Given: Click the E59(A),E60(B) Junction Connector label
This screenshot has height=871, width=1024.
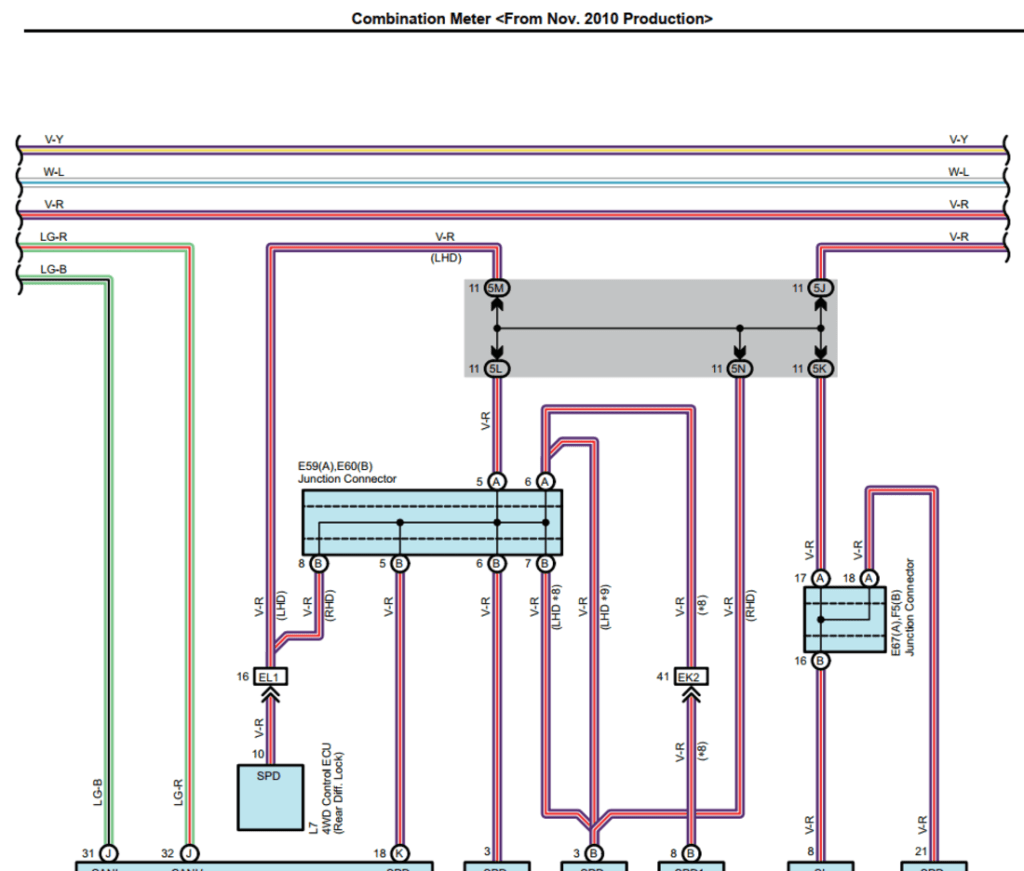Looking at the screenshot, I should click(347, 472).
